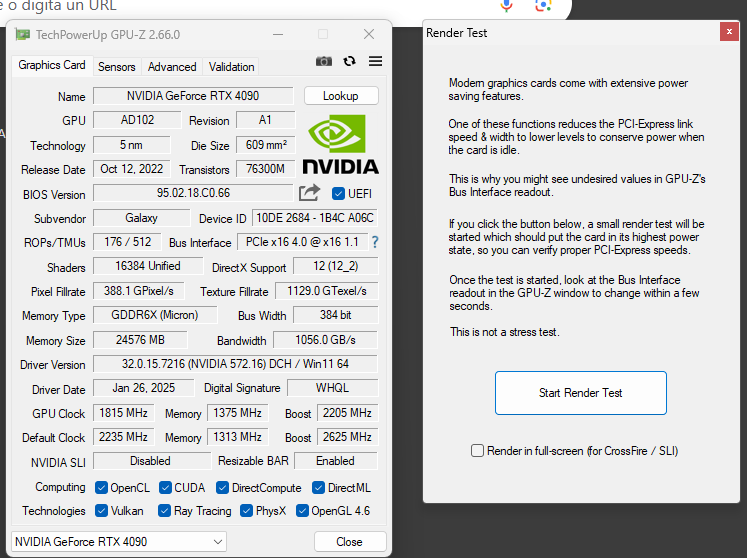The height and width of the screenshot is (558, 747).
Task: Click the Resizable BAR value Enabled
Action: pos(335,461)
